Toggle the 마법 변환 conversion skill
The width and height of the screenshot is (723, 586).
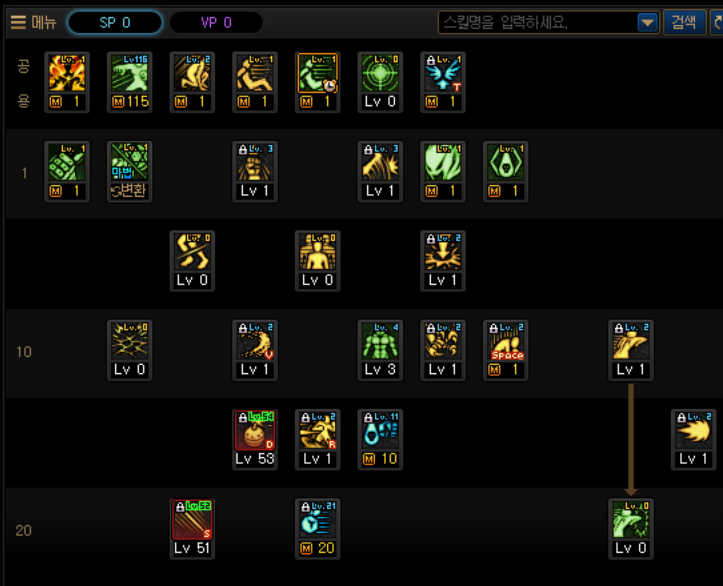tap(130, 172)
